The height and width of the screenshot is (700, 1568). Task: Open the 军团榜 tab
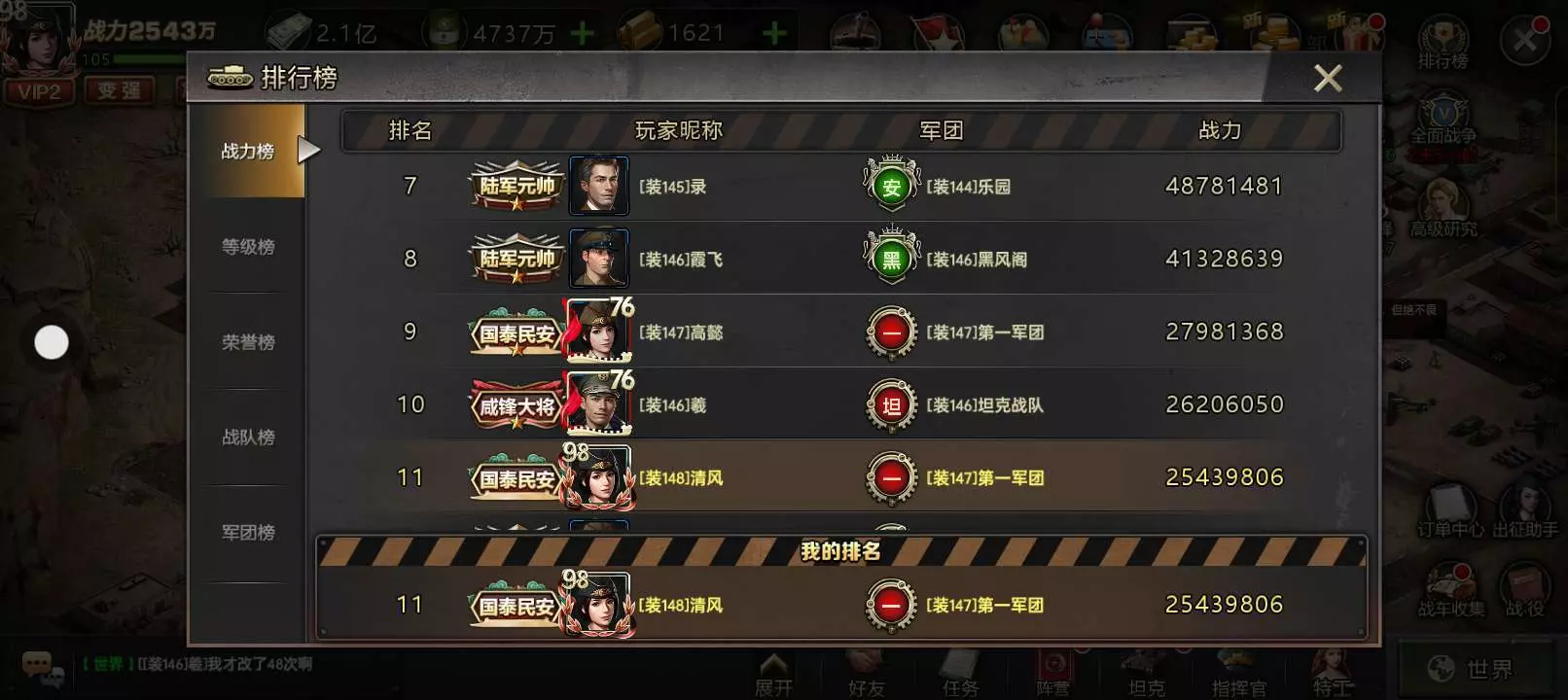click(x=248, y=533)
